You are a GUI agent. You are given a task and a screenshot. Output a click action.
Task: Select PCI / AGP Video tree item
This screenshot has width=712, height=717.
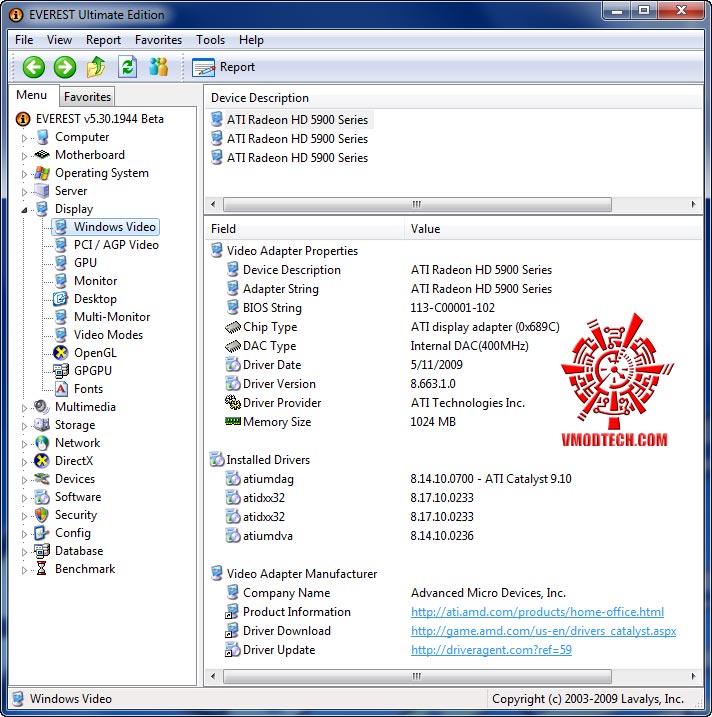[116, 245]
